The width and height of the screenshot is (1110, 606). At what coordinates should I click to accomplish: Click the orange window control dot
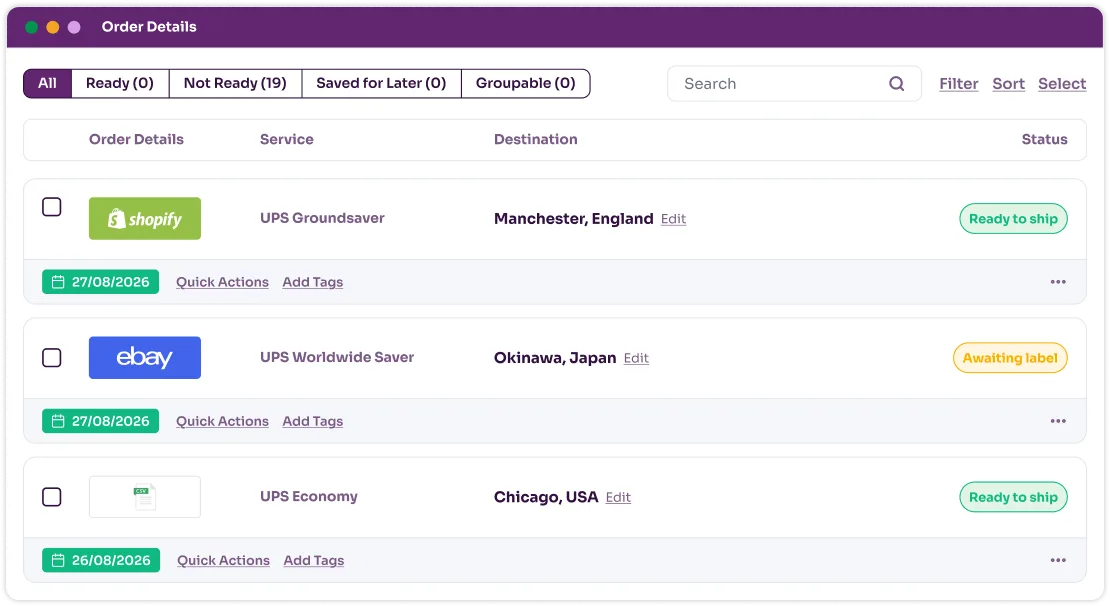pyautogui.click(x=52, y=27)
